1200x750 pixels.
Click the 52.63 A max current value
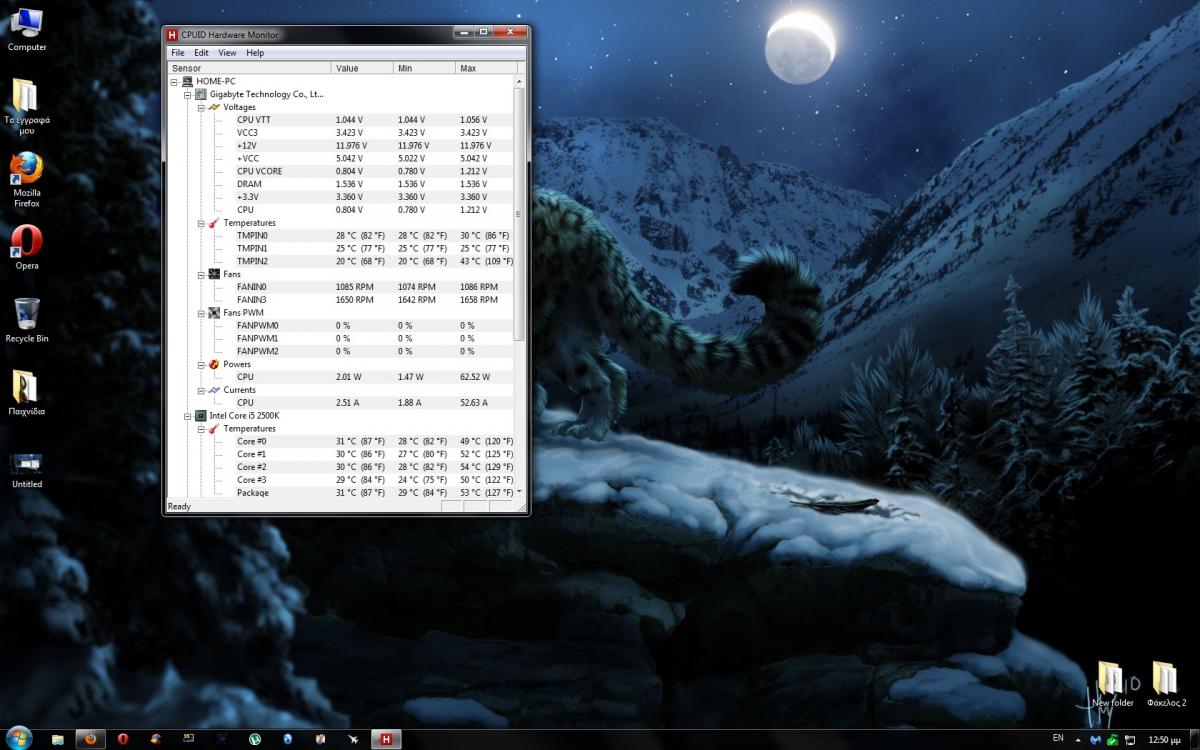(x=474, y=402)
